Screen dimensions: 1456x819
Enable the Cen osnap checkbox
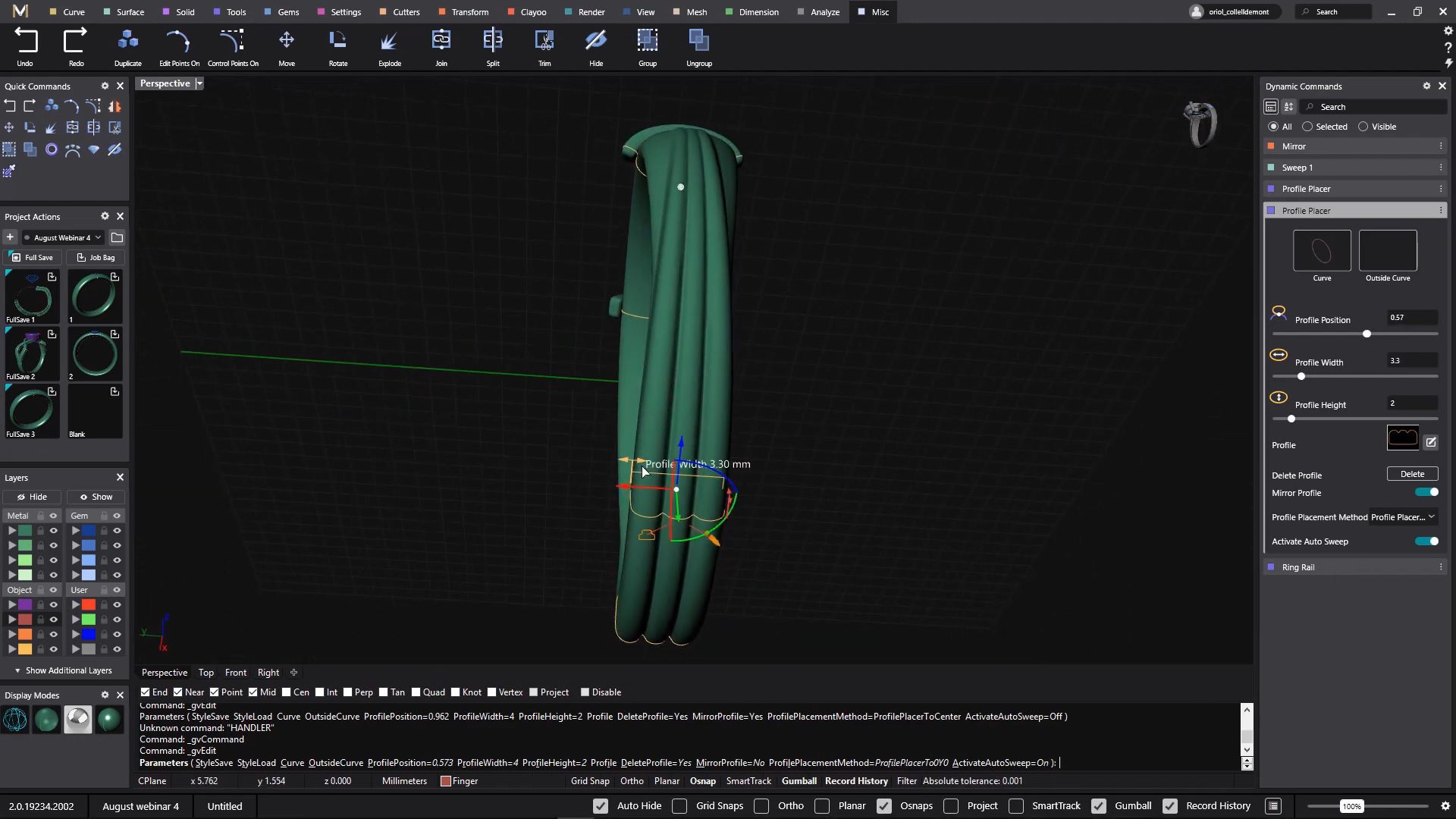(x=287, y=692)
